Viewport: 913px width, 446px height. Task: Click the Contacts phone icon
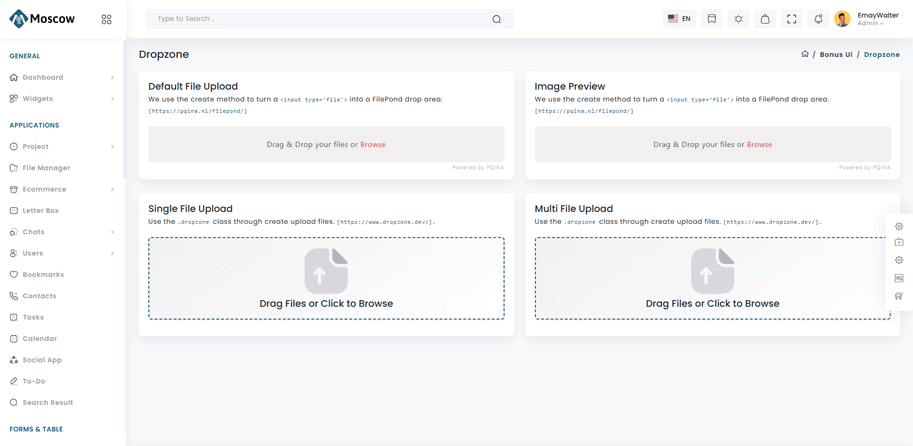coord(14,296)
